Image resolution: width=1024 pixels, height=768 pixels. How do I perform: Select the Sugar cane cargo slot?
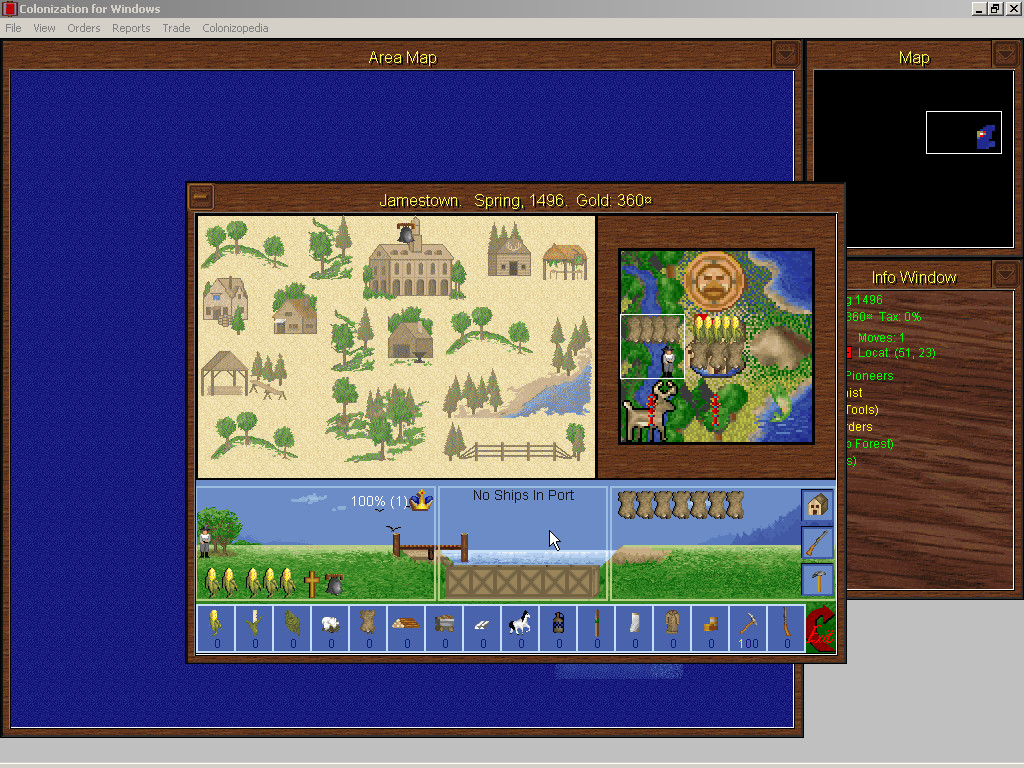click(254, 629)
